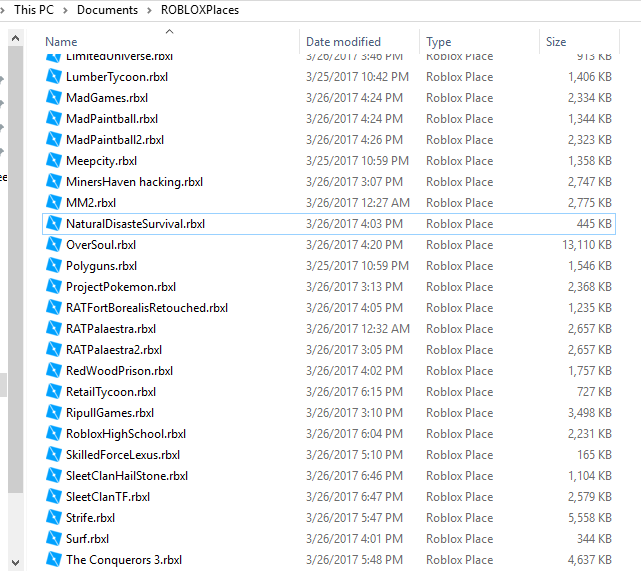Expand breadcrumb arrow after Documents

point(149,10)
